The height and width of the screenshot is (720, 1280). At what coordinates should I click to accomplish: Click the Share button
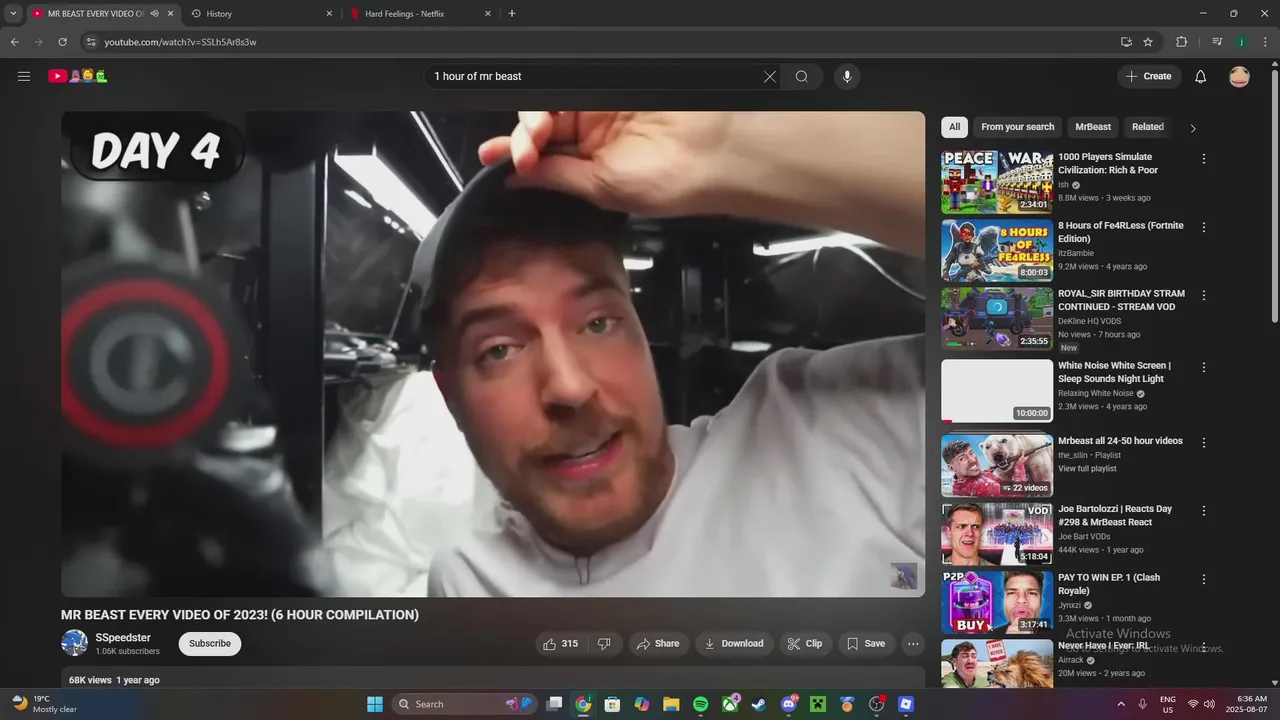(658, 644)
